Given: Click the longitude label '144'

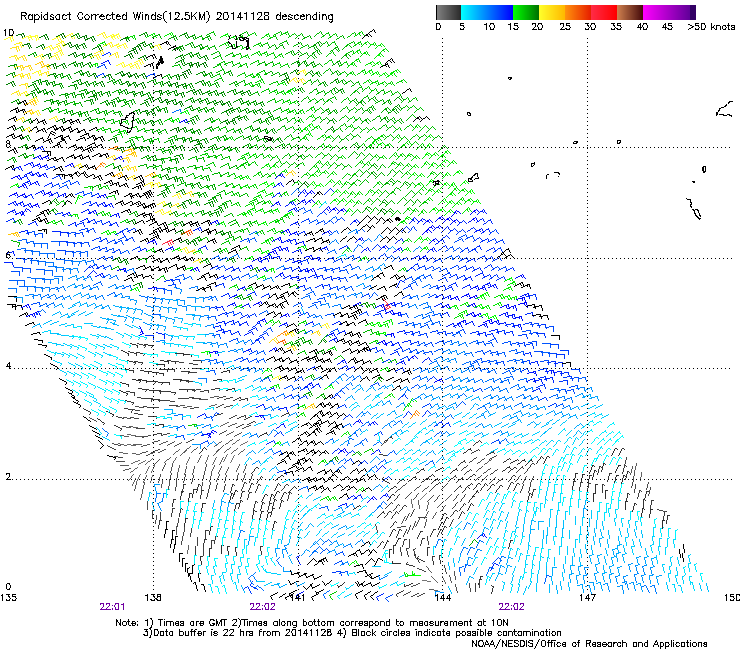Looking at the screenshot, I should click(x=443, y=598).
